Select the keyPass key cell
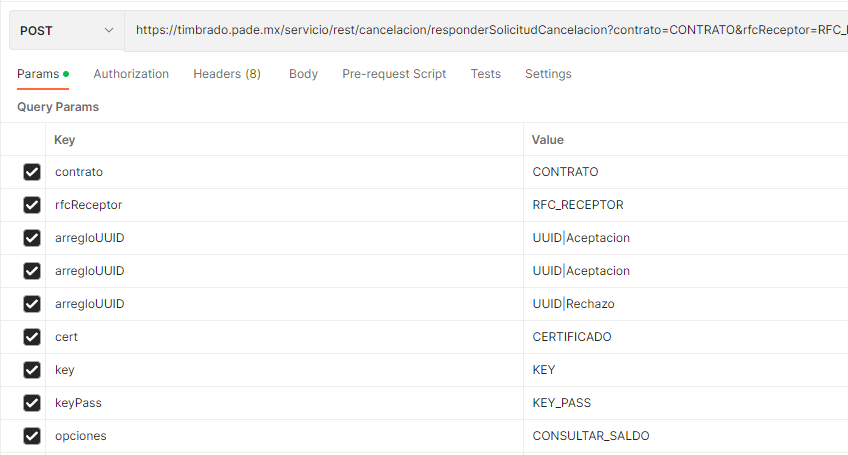This screenshot has height=455, width=848. click(x=284, y=403)
